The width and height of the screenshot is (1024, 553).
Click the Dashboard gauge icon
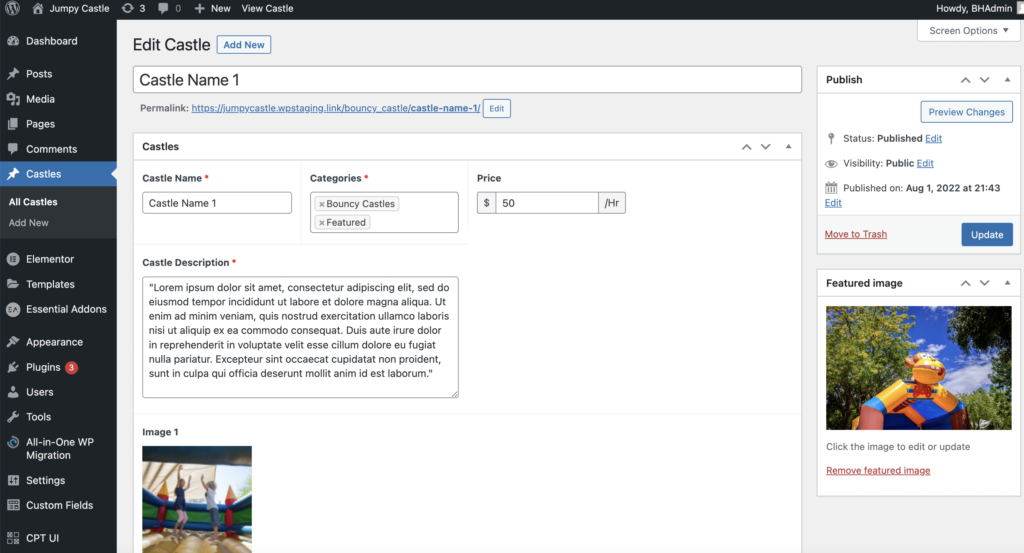point(13,41)
